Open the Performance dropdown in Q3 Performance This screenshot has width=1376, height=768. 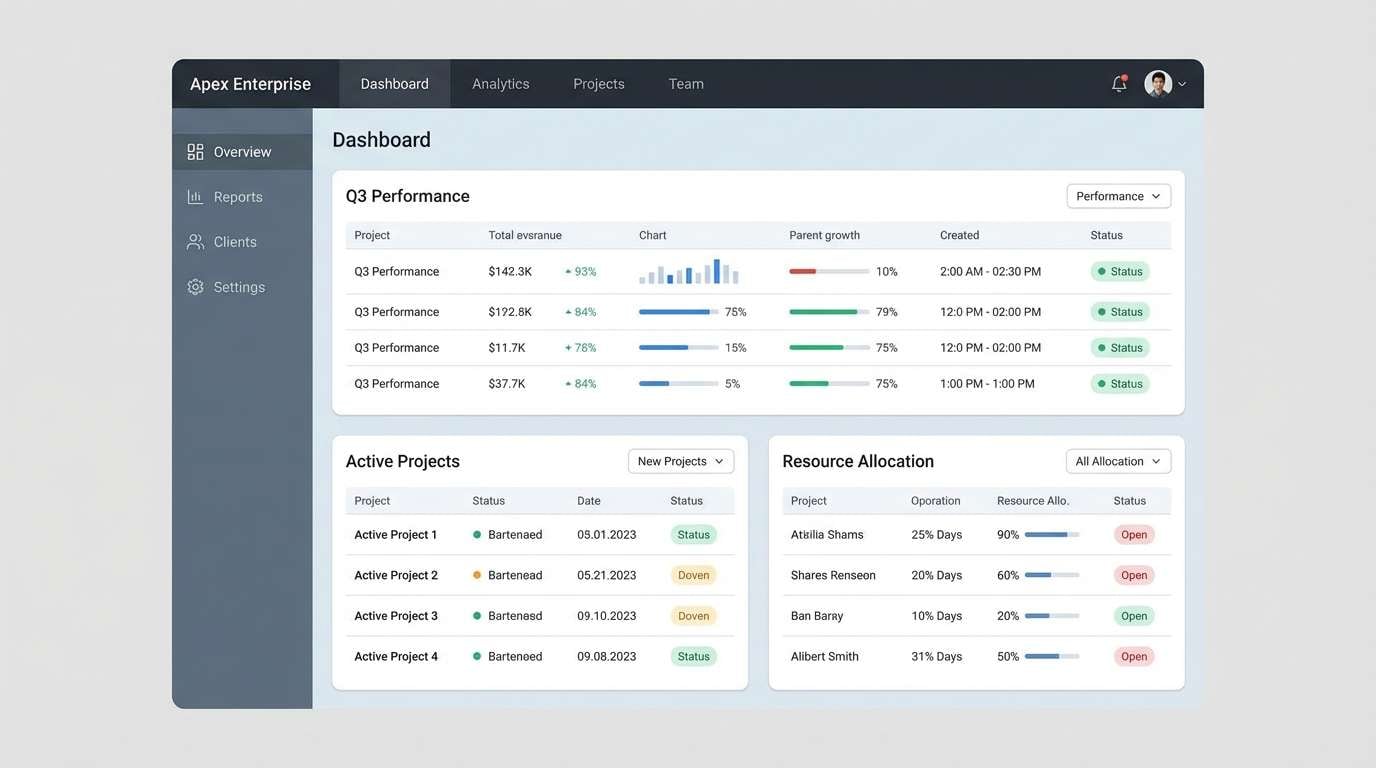pos(1118,195)
